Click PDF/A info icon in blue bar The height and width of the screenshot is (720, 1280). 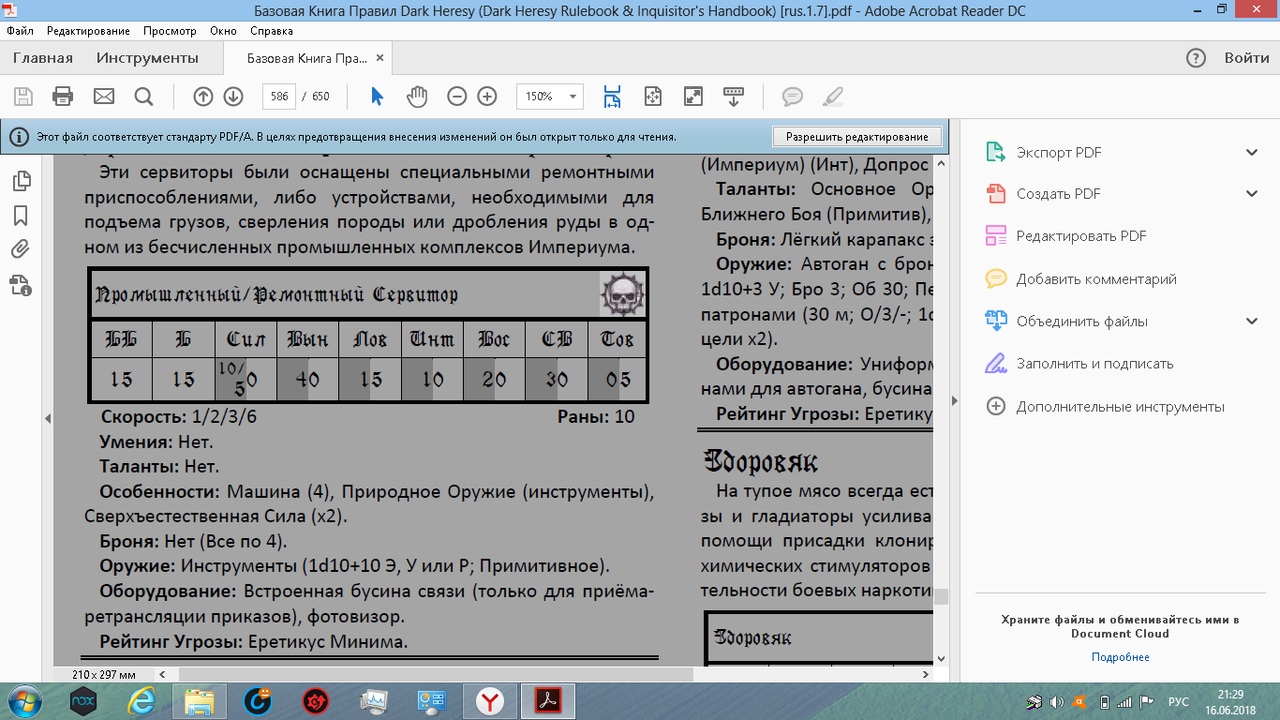coord(19,136)
